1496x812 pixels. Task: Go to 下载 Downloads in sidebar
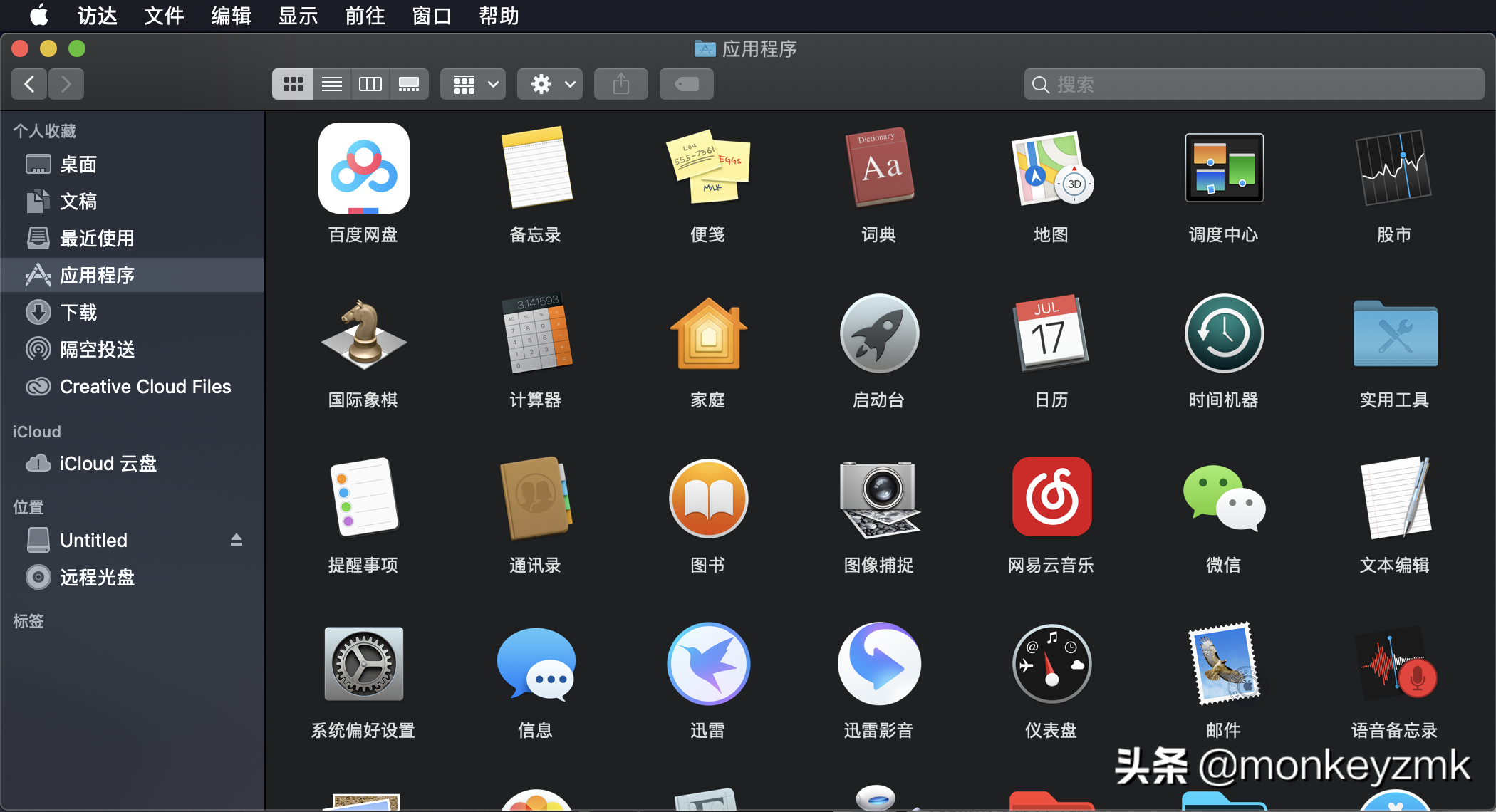[x=133, y=313]
